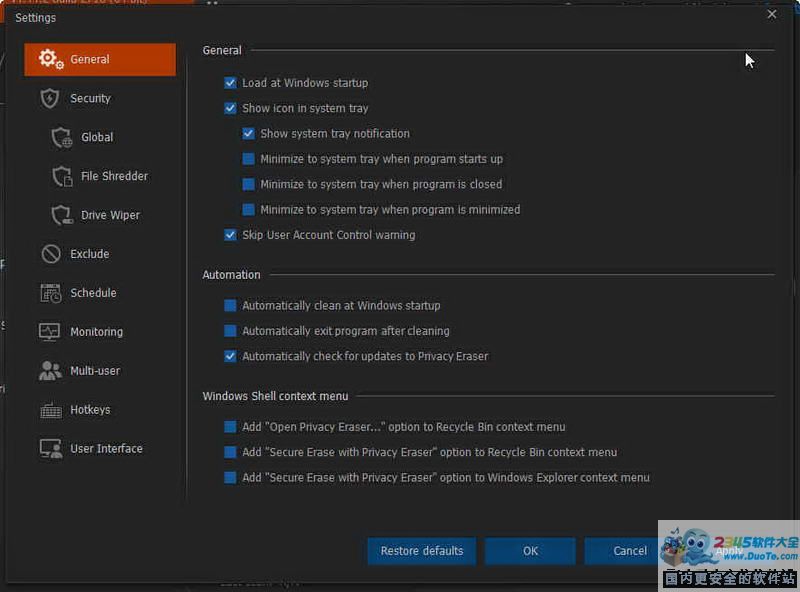Toggle Skip User Account Control warning
Screen dimensions: 800x592
(x=230, y=235)
